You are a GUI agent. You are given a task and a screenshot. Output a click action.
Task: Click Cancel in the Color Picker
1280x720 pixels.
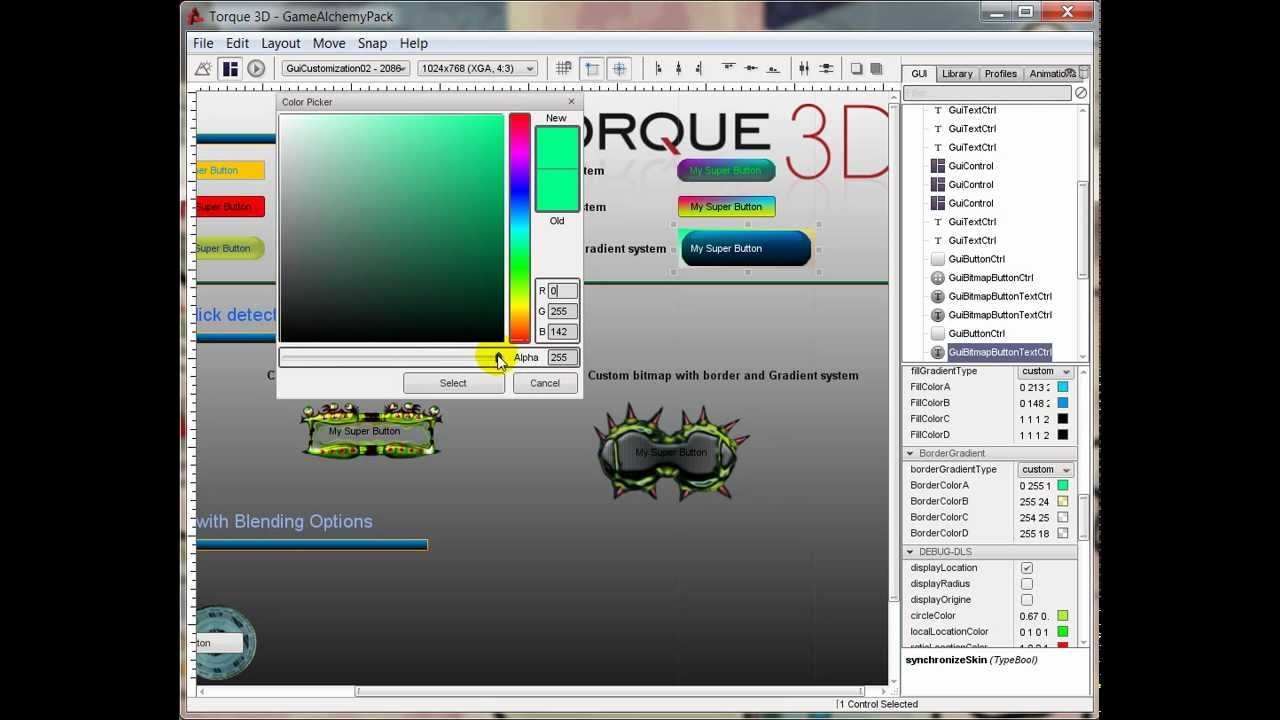point(545,383)
